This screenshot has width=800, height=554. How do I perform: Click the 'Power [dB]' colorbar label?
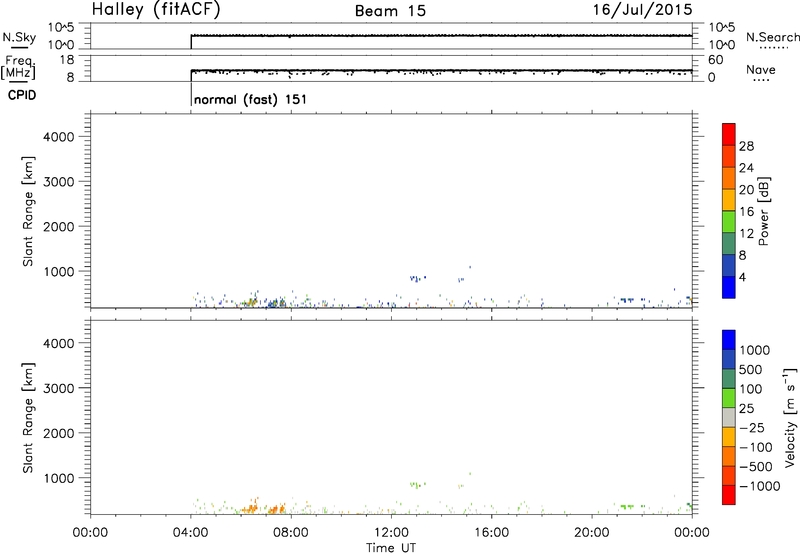pos(763,211)
